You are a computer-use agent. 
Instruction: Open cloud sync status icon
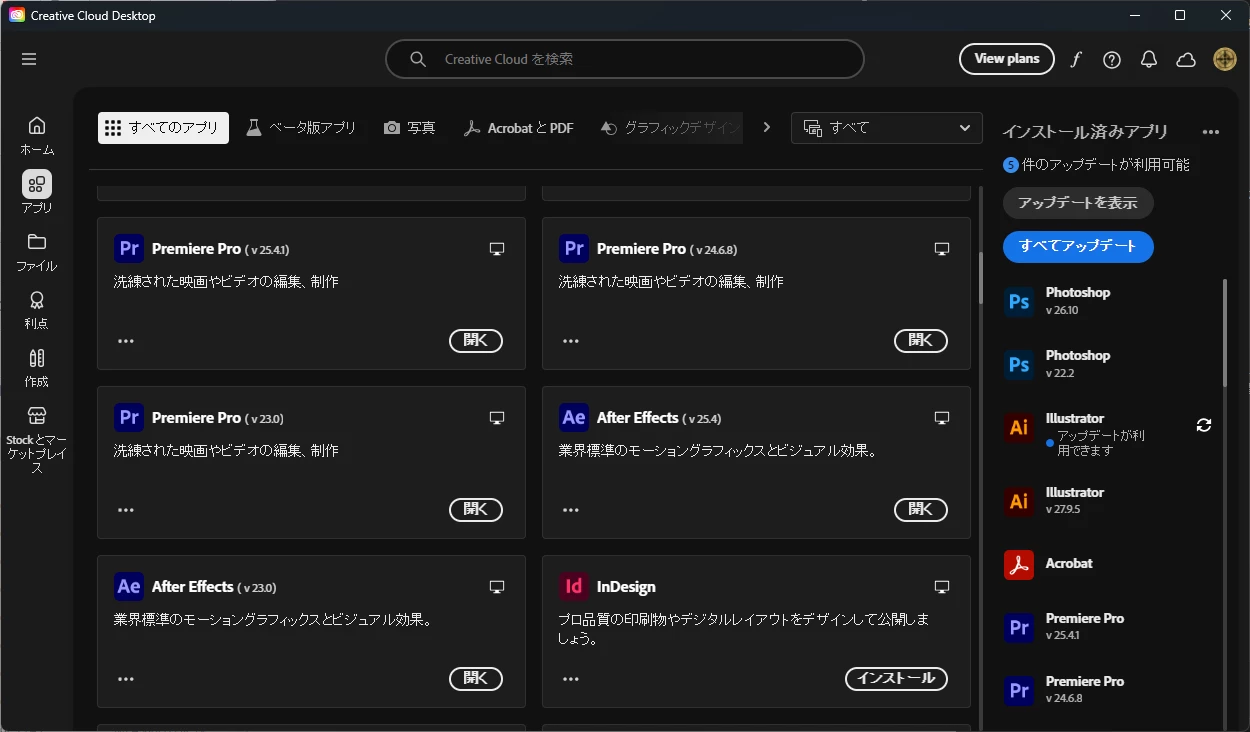[x=1186, y=59]
